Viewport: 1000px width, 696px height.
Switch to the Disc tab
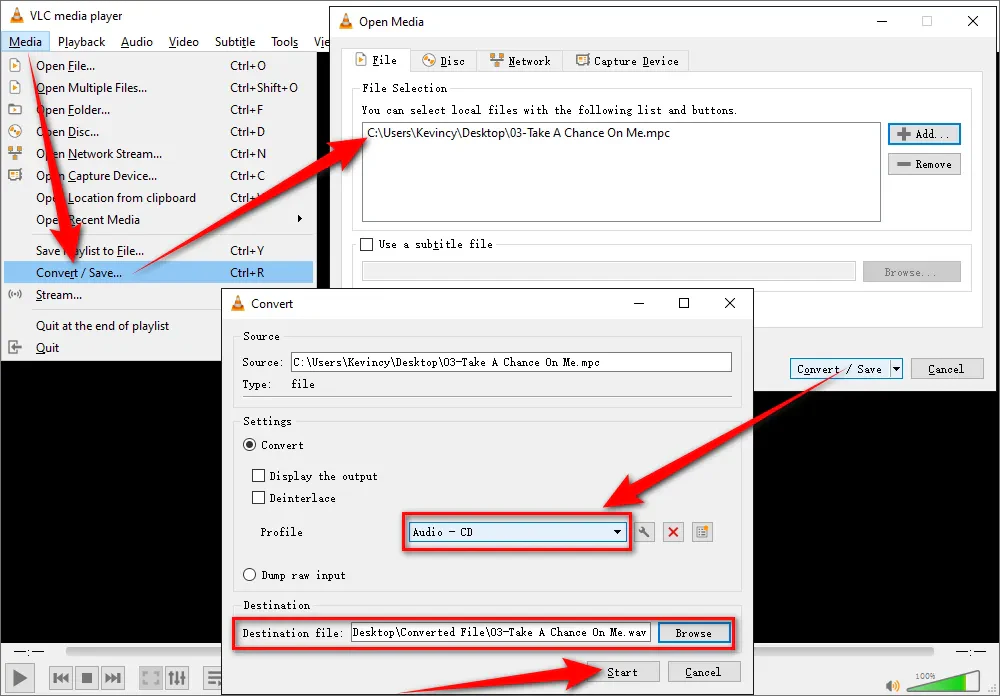(444, 61)
